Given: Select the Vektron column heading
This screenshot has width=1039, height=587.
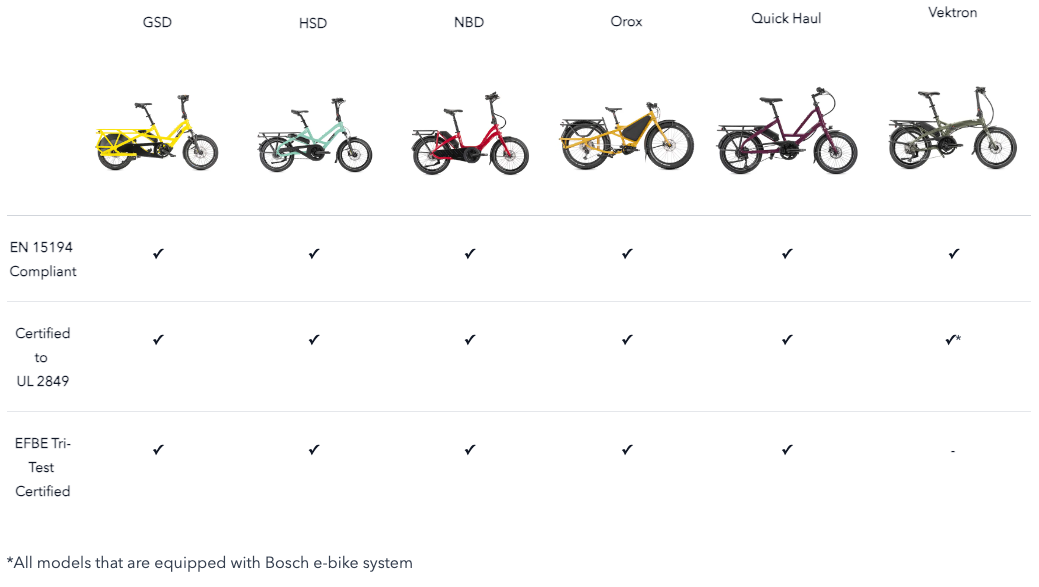Looking at the screenshot, I should (952, 13).
